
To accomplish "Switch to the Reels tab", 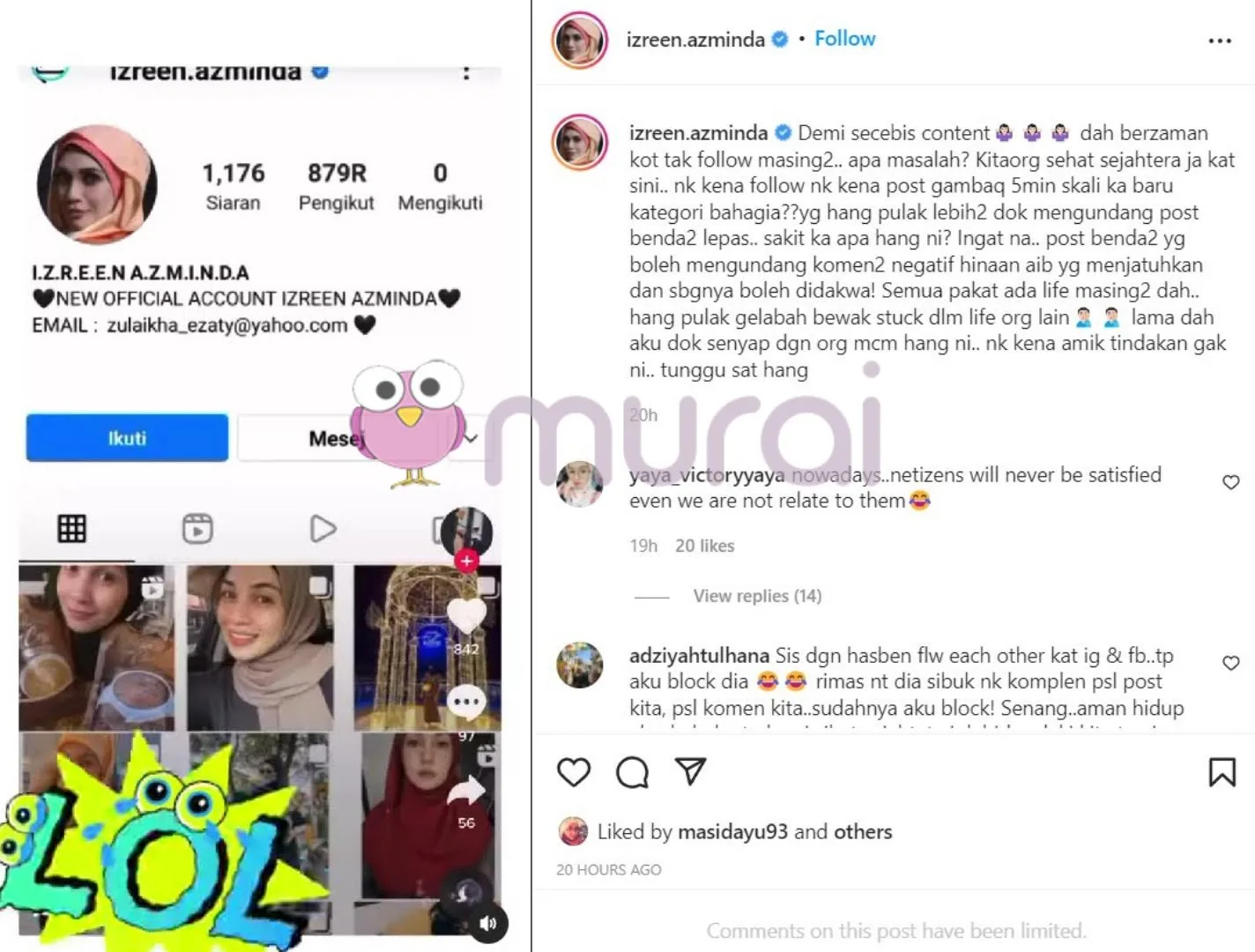I will 197,529.
